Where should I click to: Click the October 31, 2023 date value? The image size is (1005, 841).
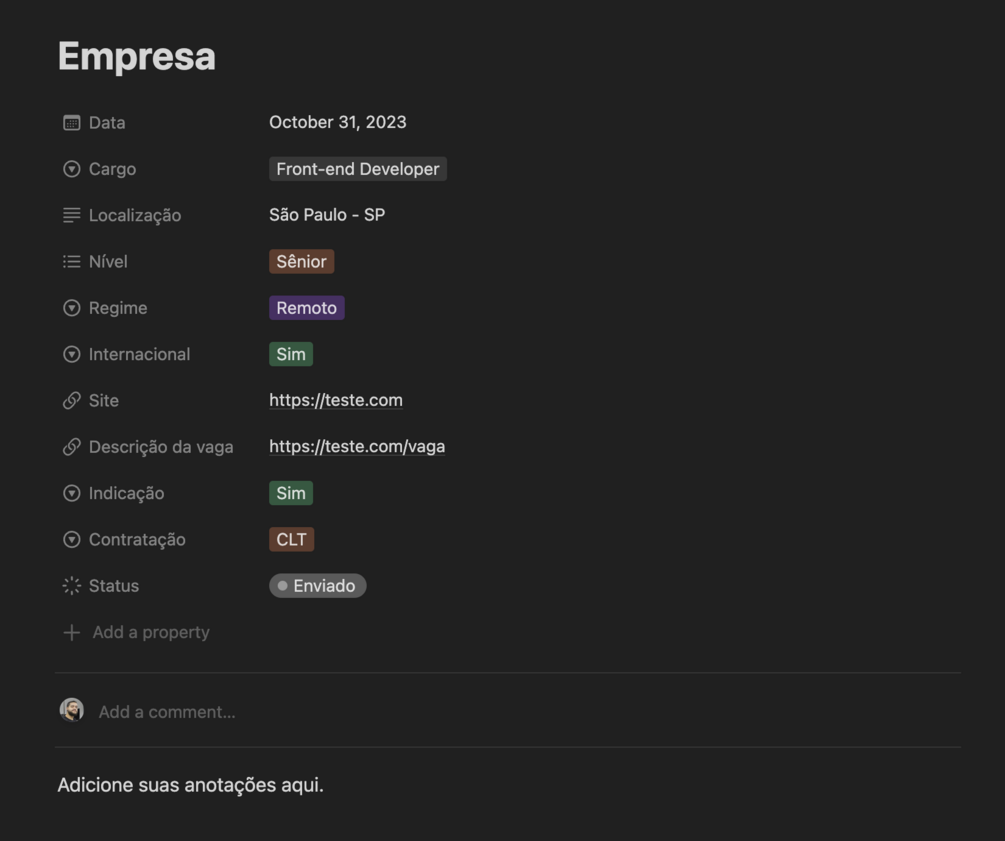338,123
